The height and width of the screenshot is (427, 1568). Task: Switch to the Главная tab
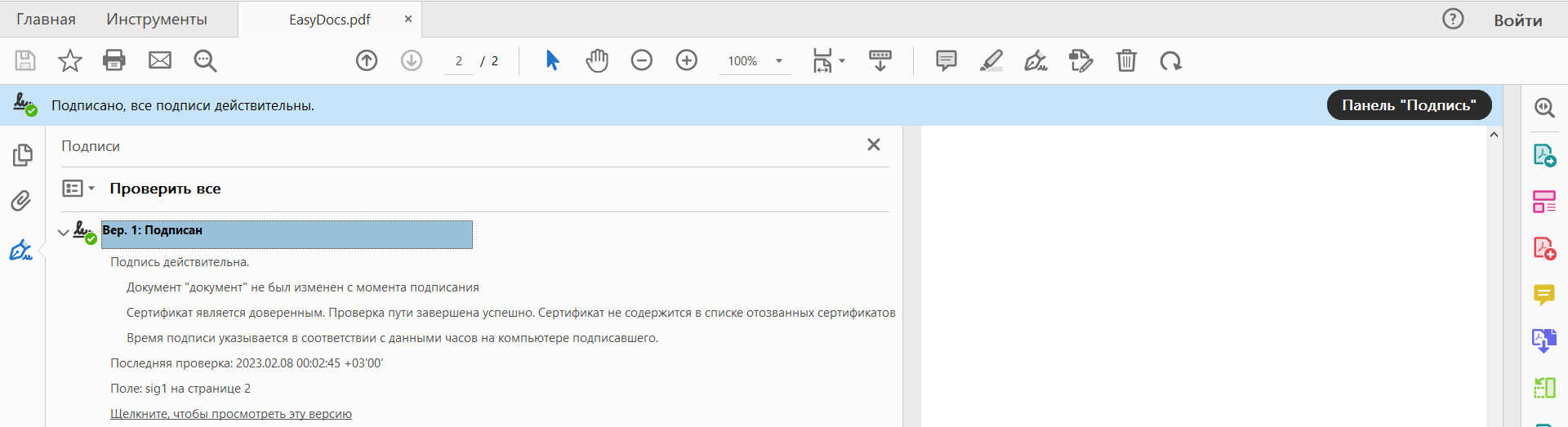(x=46, y=19)
